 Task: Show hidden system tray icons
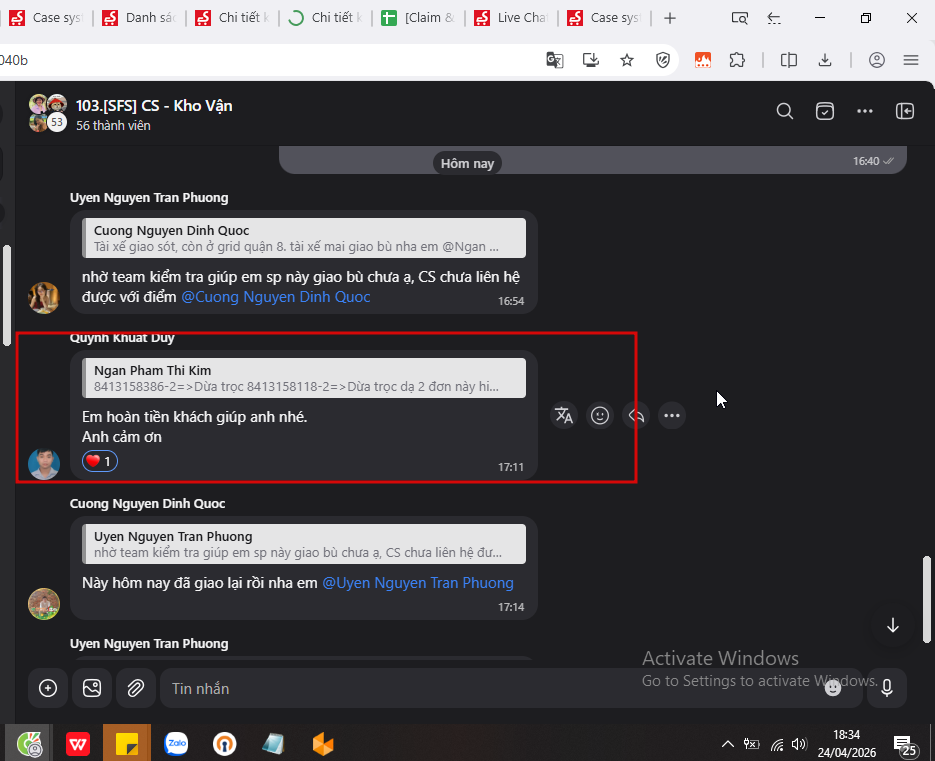(727, 744)
